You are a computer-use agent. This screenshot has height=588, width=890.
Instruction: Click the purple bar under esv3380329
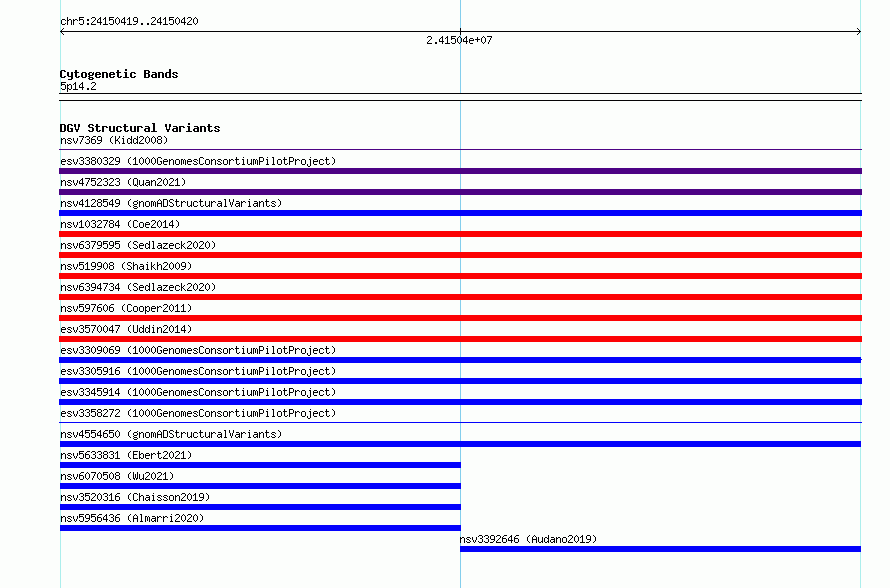pyautogui.click(x=460, y=171)
